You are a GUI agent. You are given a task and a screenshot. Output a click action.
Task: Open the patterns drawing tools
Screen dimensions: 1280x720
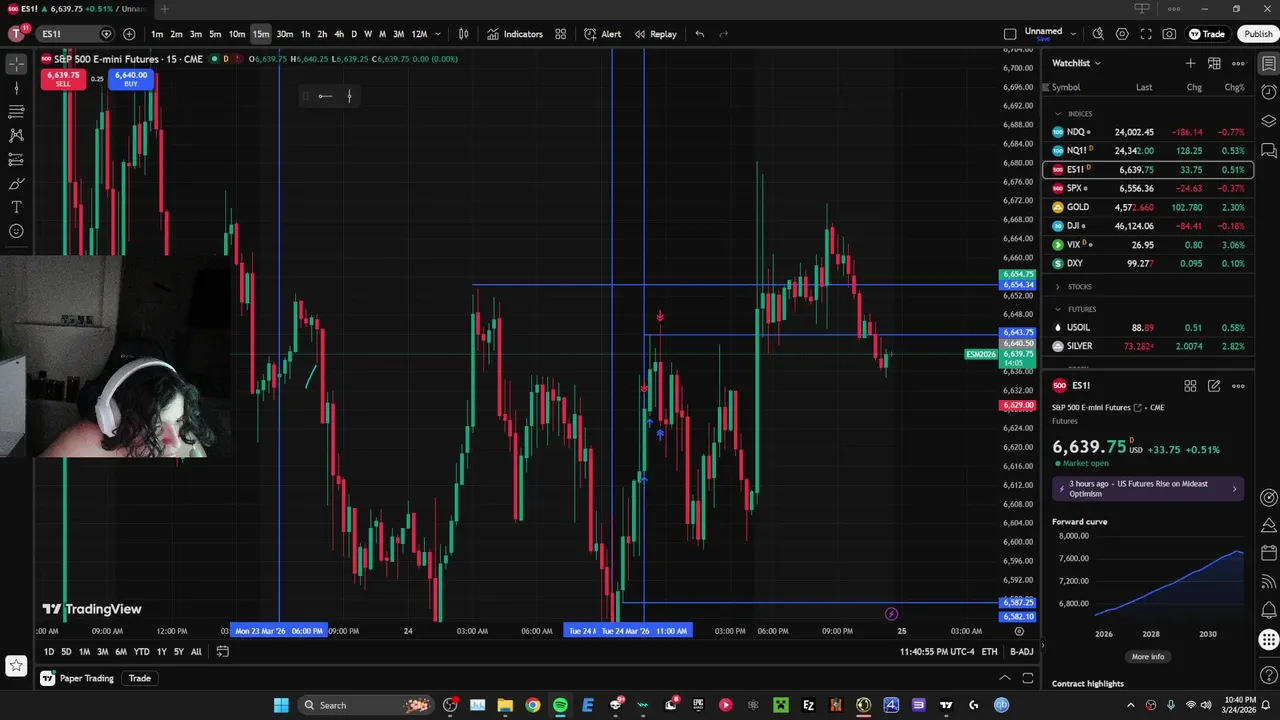16,135
